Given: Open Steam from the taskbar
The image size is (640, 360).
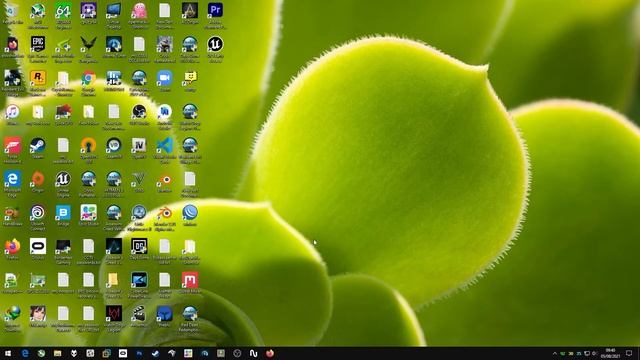Looking at the screenshot, I should [x=156, y=353].
